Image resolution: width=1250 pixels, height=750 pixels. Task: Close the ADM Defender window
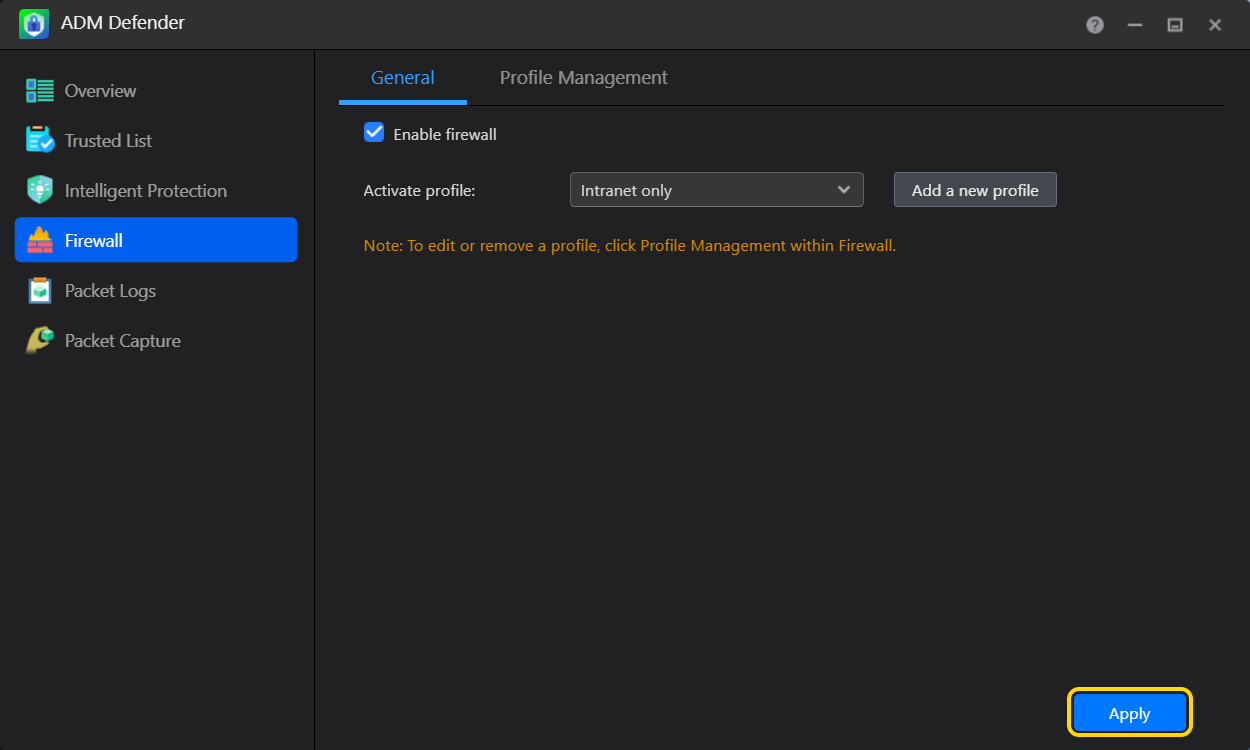1215,25
